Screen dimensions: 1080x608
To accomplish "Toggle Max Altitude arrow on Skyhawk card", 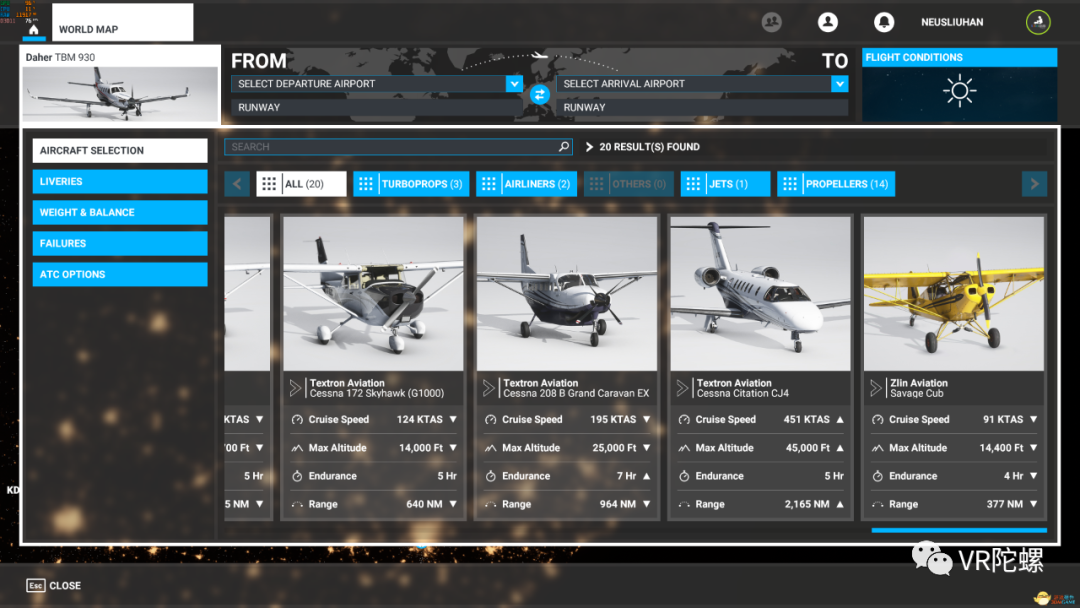I will click(x=453, y=448).
